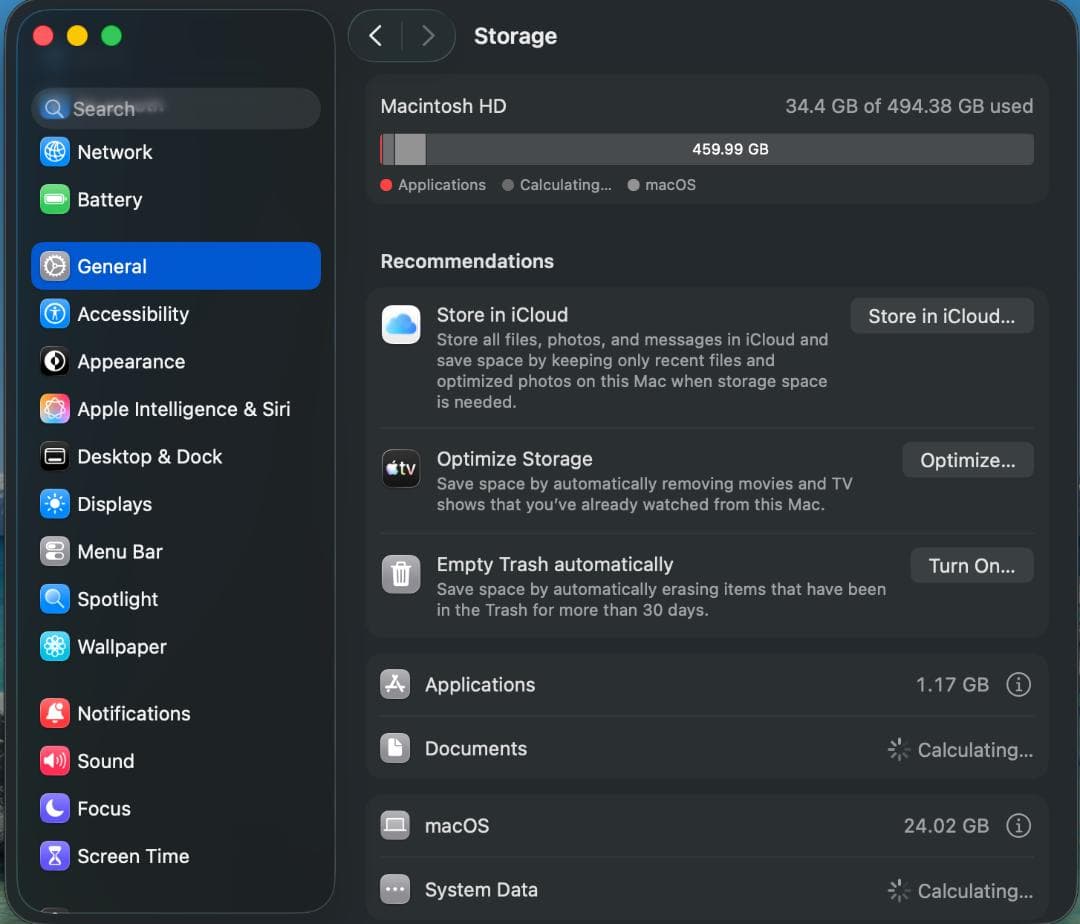This screenshot has width=1080, height=924.
Task: Go back with the left chevron
Action: pos(375,36)
